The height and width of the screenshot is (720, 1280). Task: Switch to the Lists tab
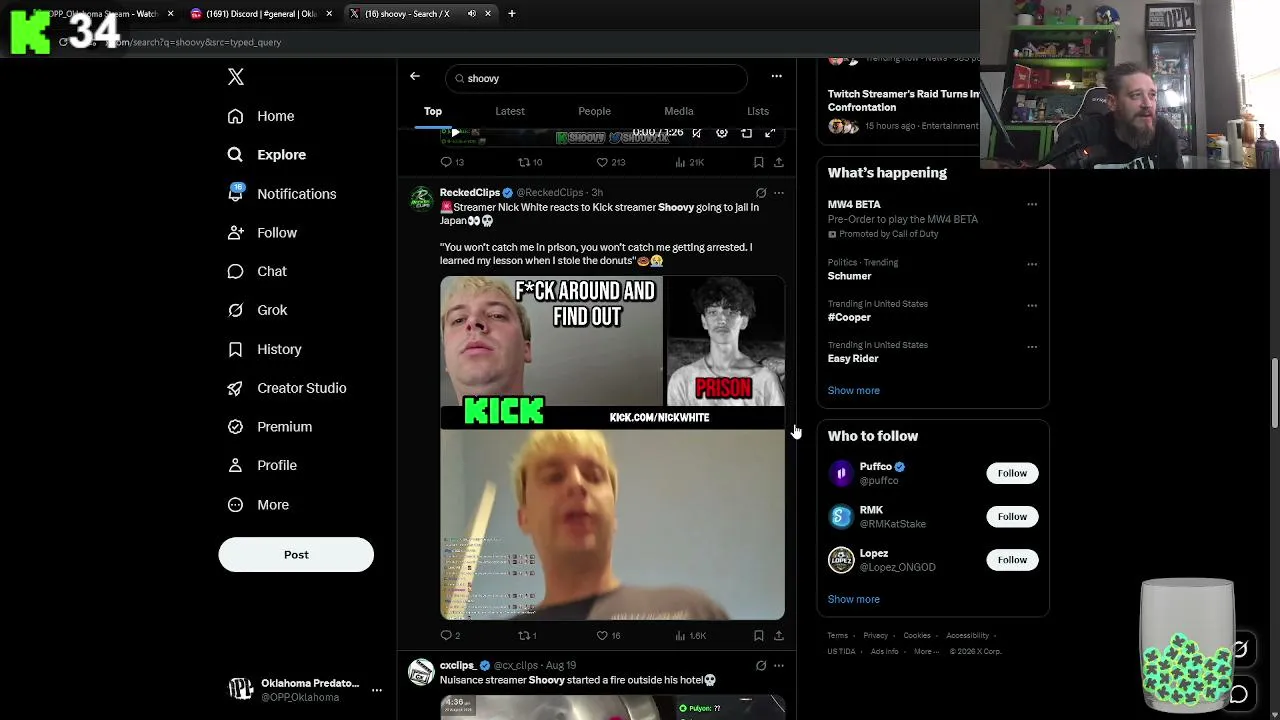758,111
